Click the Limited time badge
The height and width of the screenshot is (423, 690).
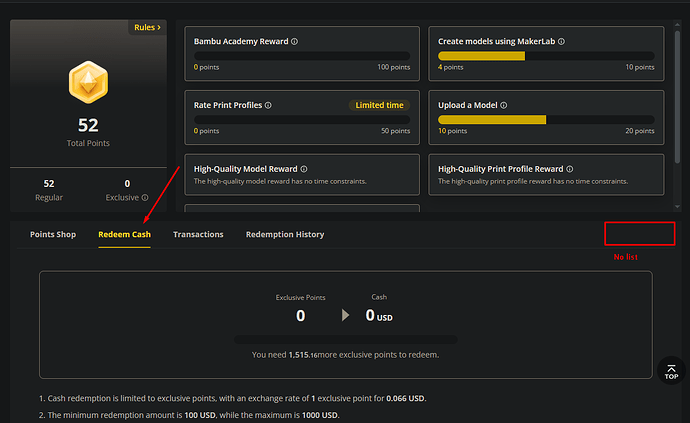tap(379, 105)
